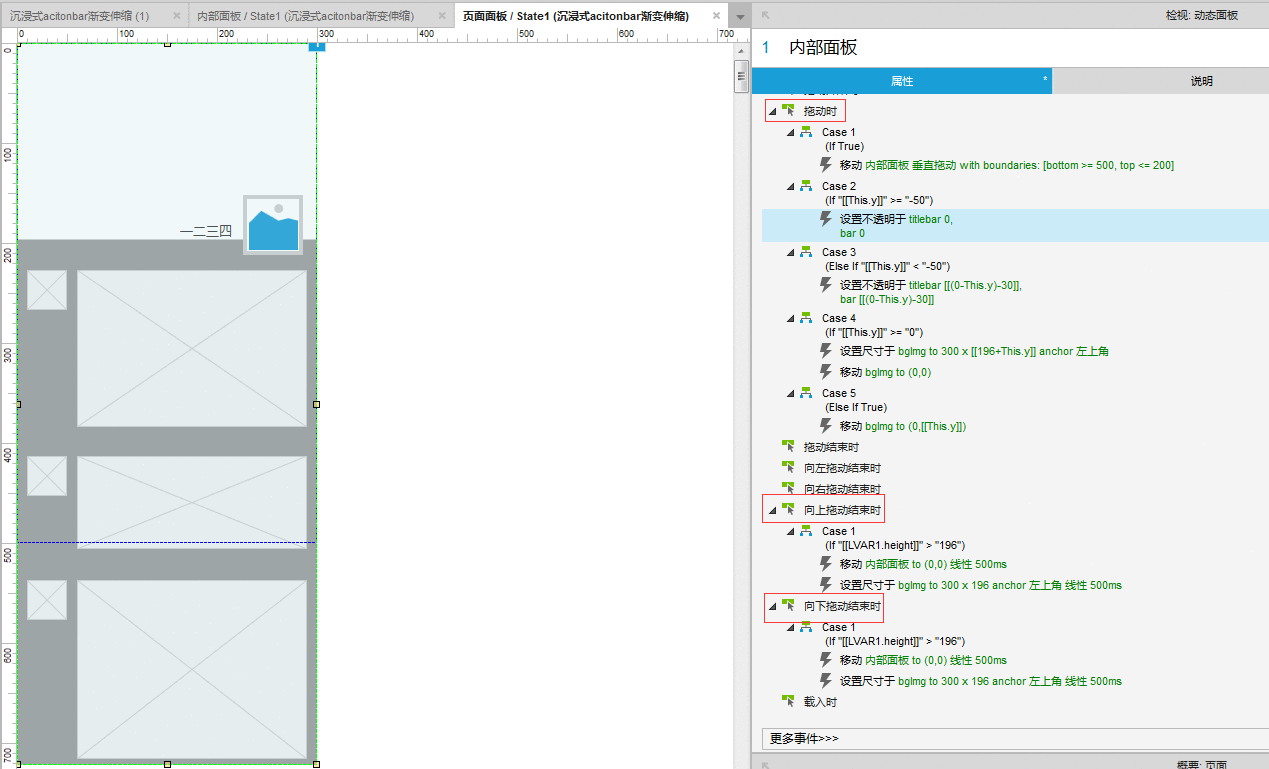
Task: Select condition Else If "[[This.y]]" < "-50"
Action: [887, 266]
